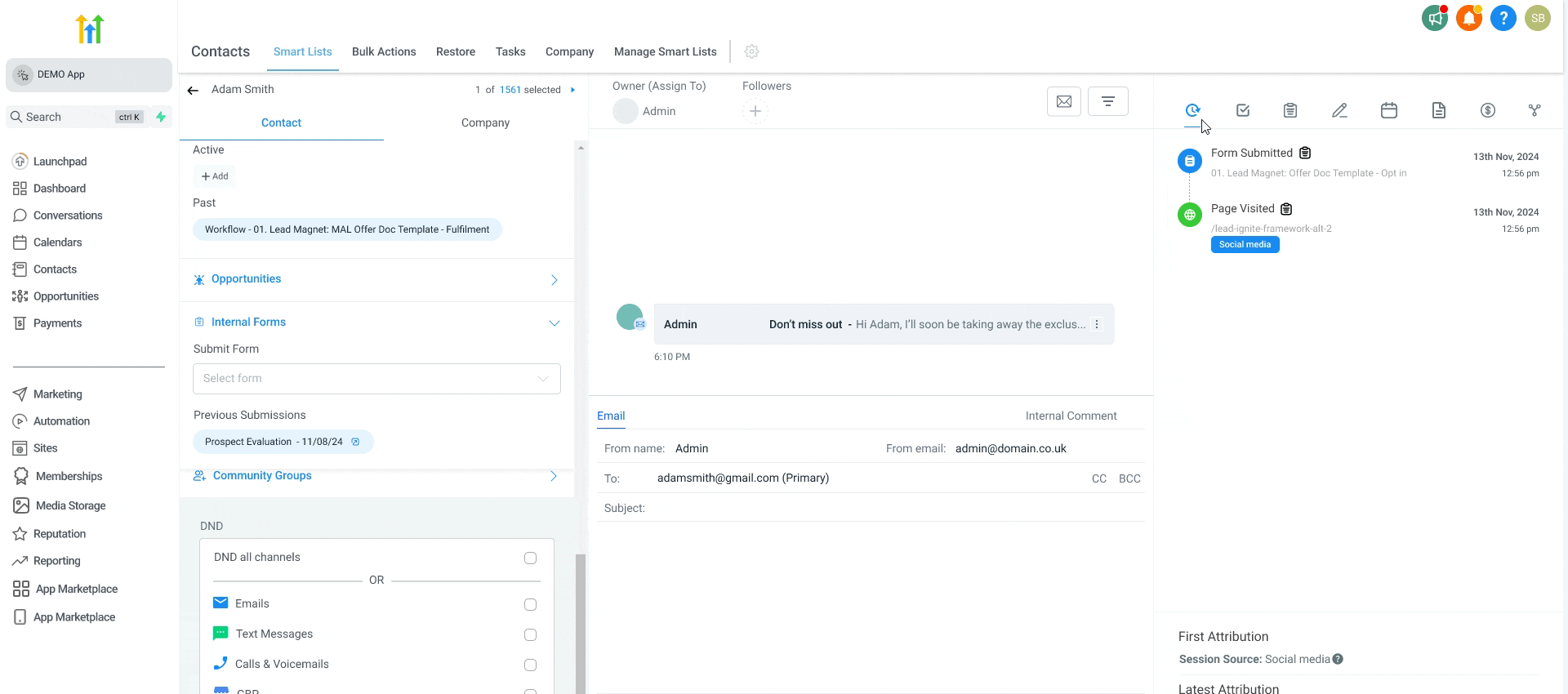This screenshot has height=694, width=1568.
Task: Add CC recipients to the email
Action: point(1099,478)
